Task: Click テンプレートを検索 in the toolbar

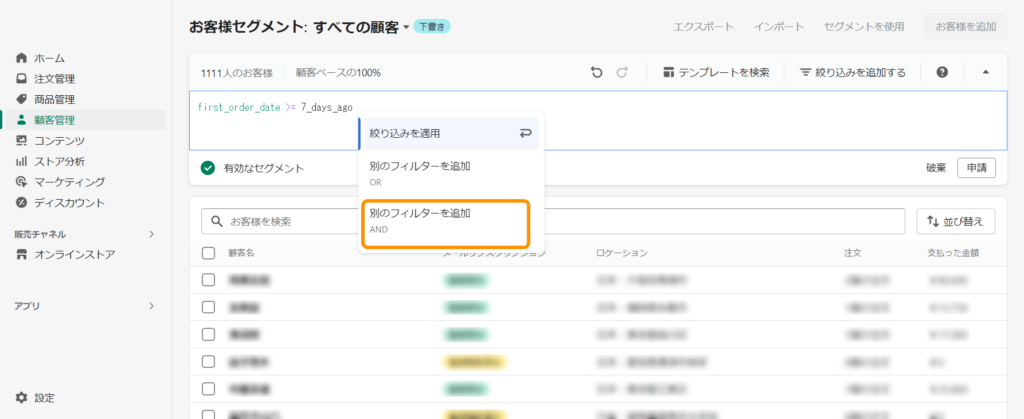Action: 716,72
